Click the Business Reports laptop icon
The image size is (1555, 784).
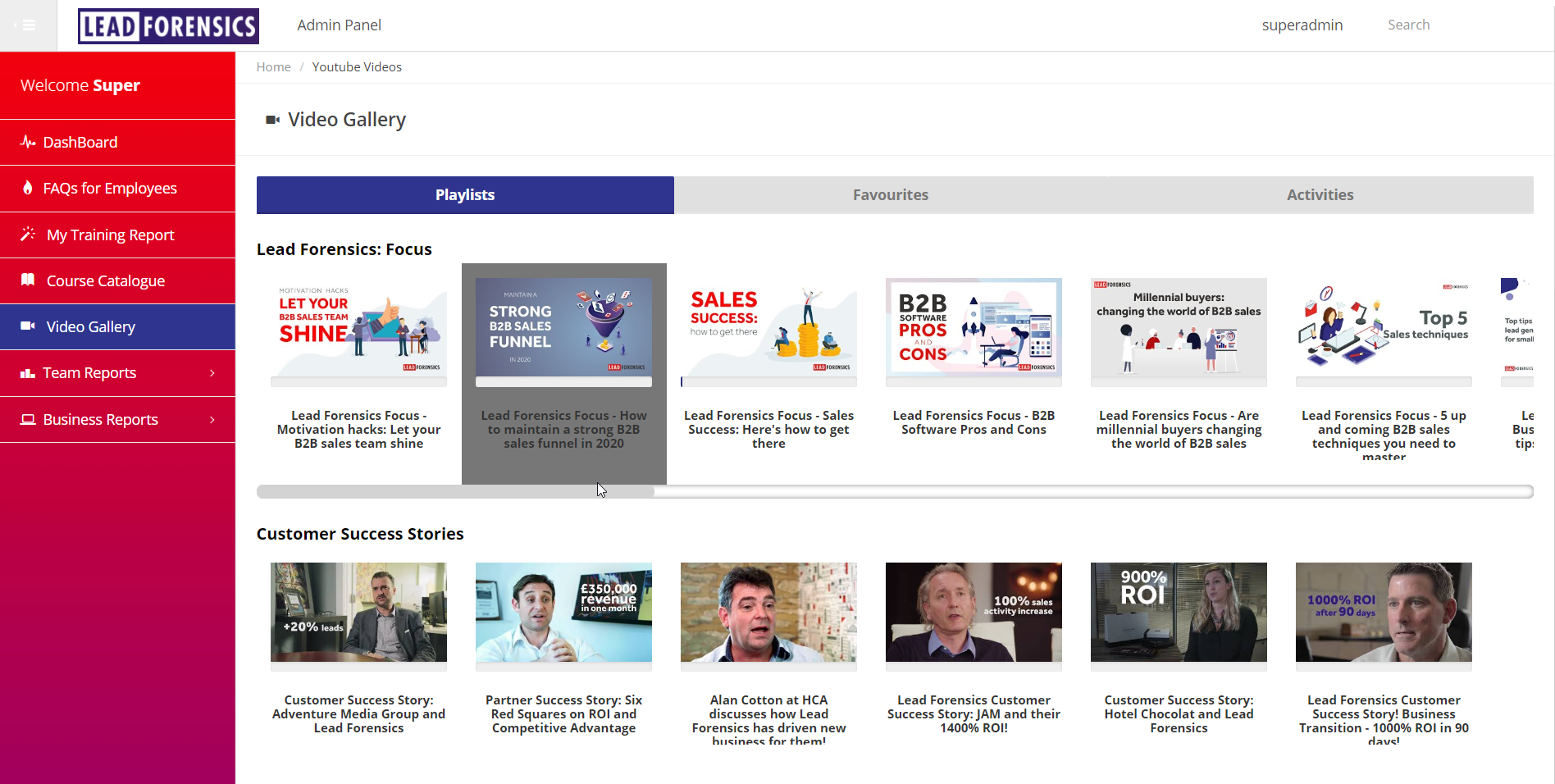[28, 419]
